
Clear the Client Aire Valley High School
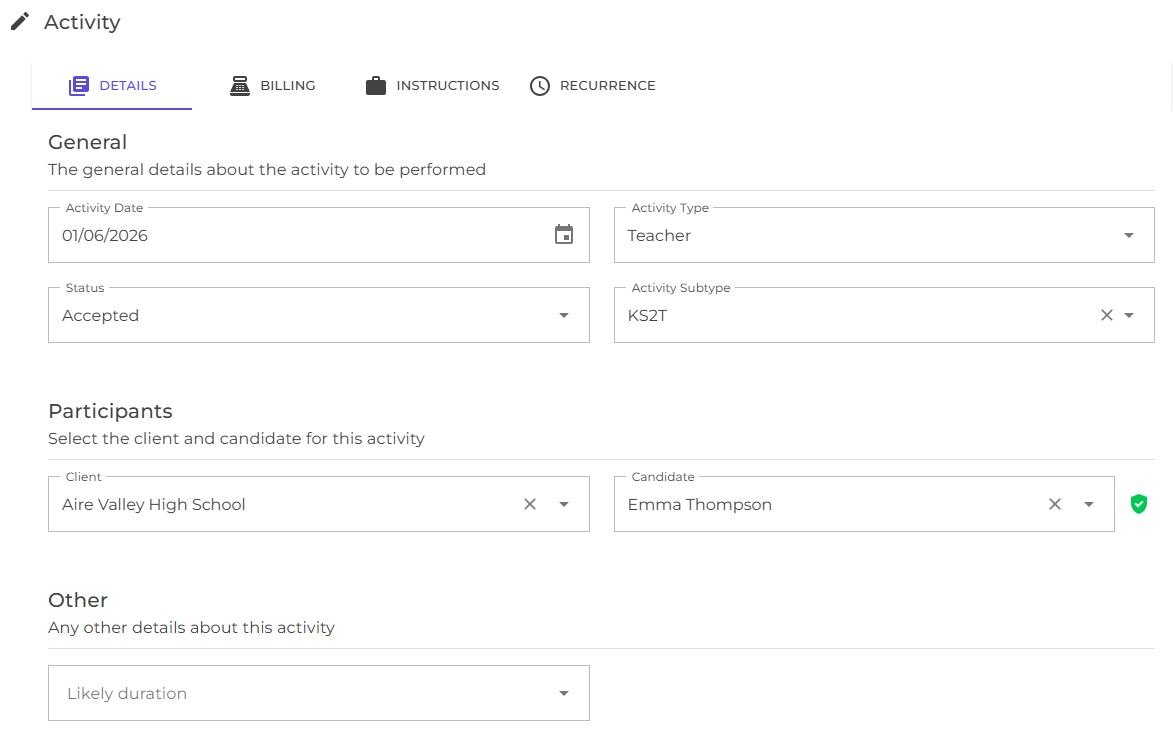pos(530,504)
